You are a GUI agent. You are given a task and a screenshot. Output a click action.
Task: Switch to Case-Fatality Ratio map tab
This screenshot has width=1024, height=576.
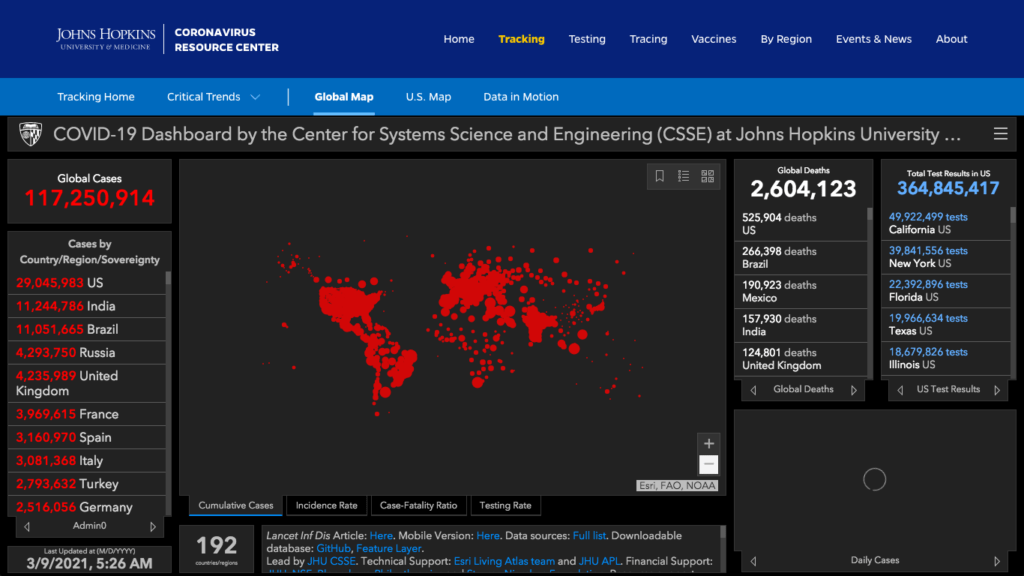click(x=418, y=505)
